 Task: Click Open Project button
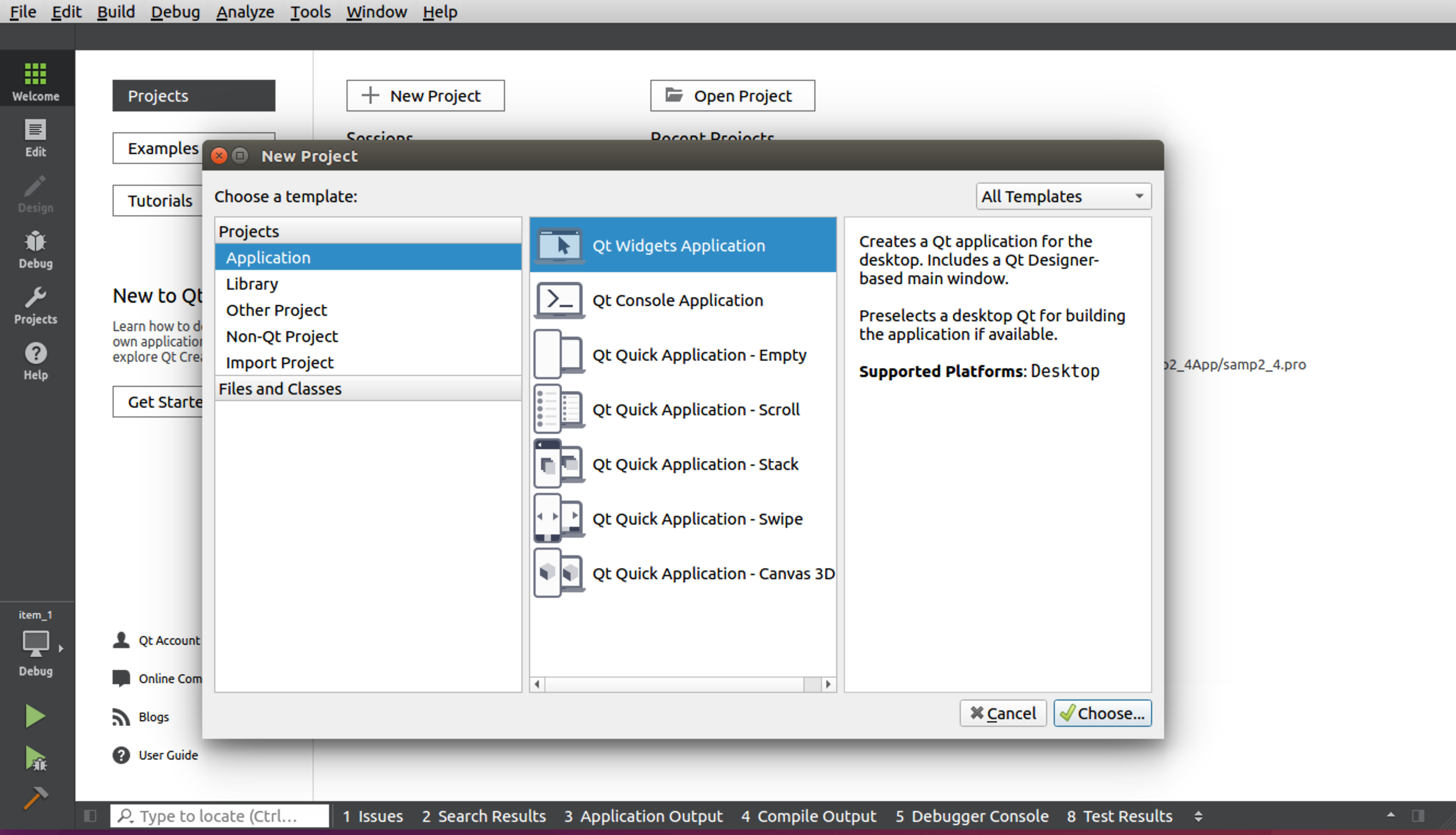pyautogui.click(x=732, y=95)
